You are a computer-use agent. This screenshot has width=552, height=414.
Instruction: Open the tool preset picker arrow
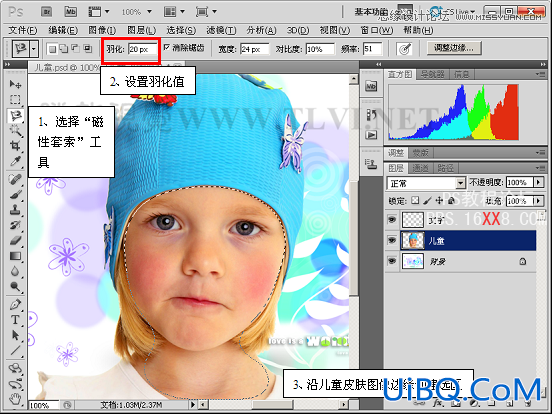tap(34, 49)
